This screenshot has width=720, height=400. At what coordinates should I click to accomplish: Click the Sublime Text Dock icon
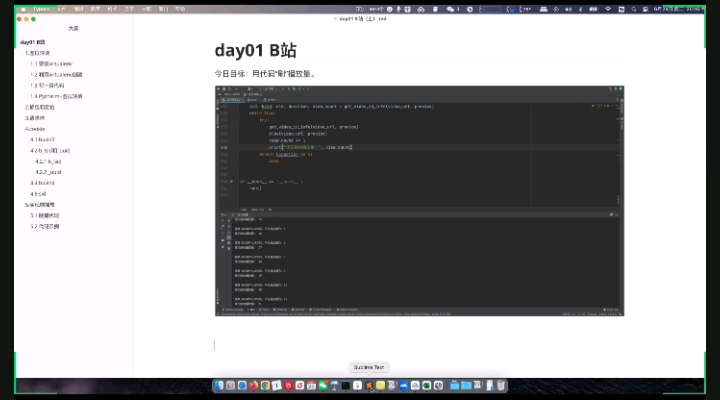tap(369, 385)
